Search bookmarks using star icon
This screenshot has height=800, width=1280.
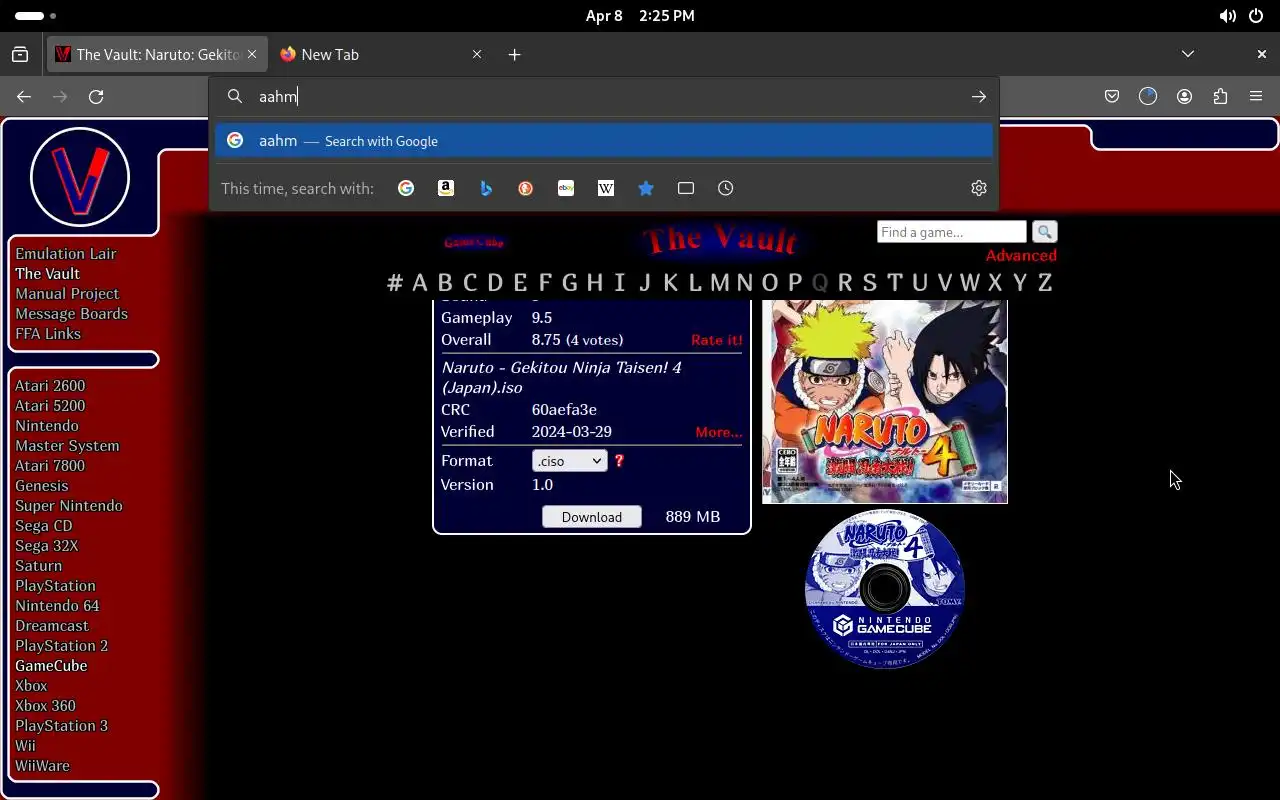(646, 188)
